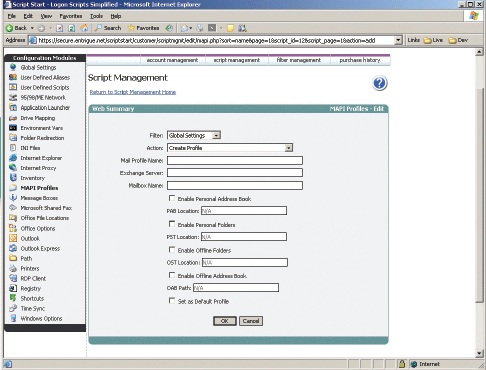Click the vertical scrollbar down arrow

point(479,353)
